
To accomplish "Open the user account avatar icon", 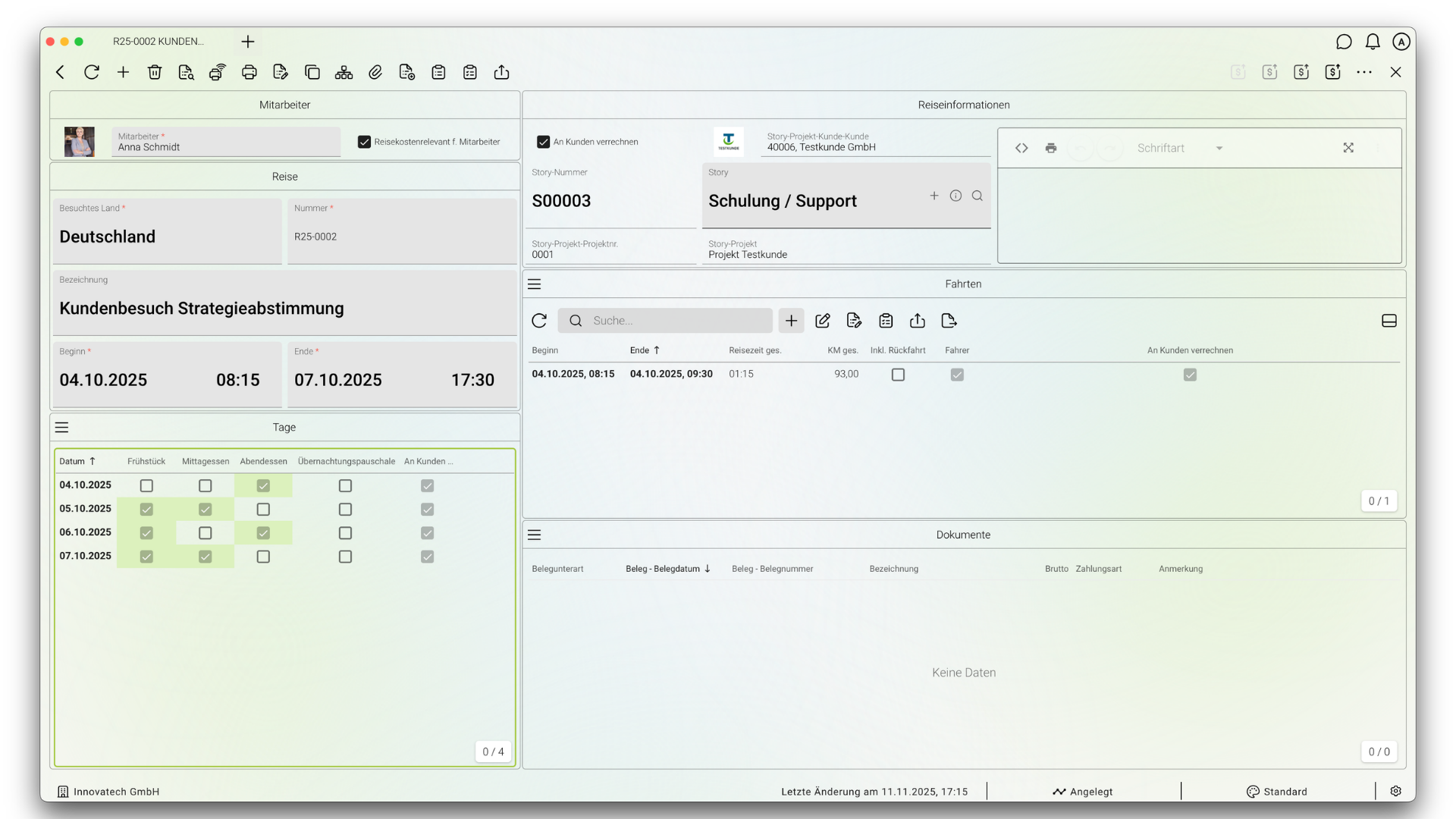I will 1401,42.
